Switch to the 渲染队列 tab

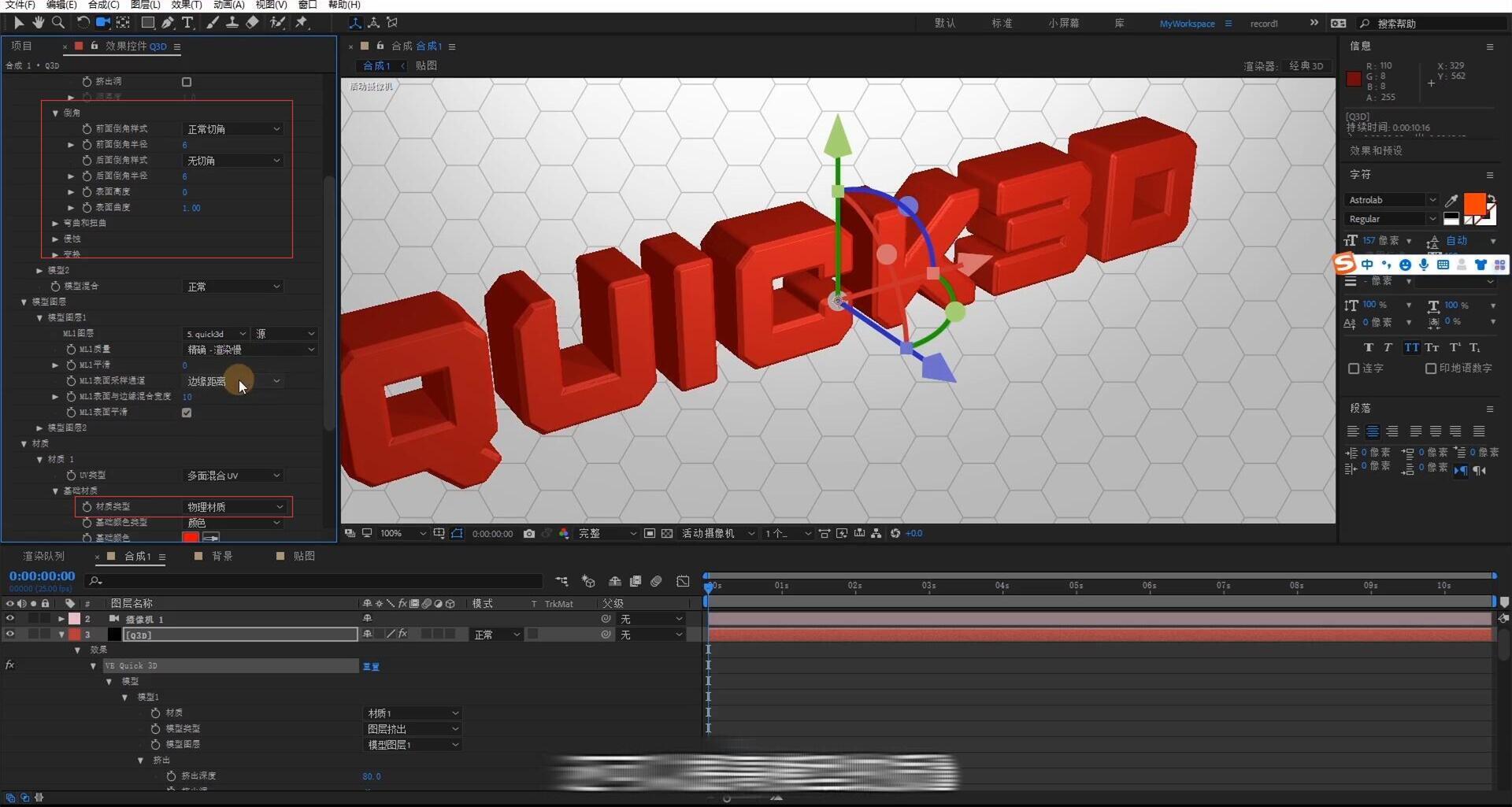(44, 556)
